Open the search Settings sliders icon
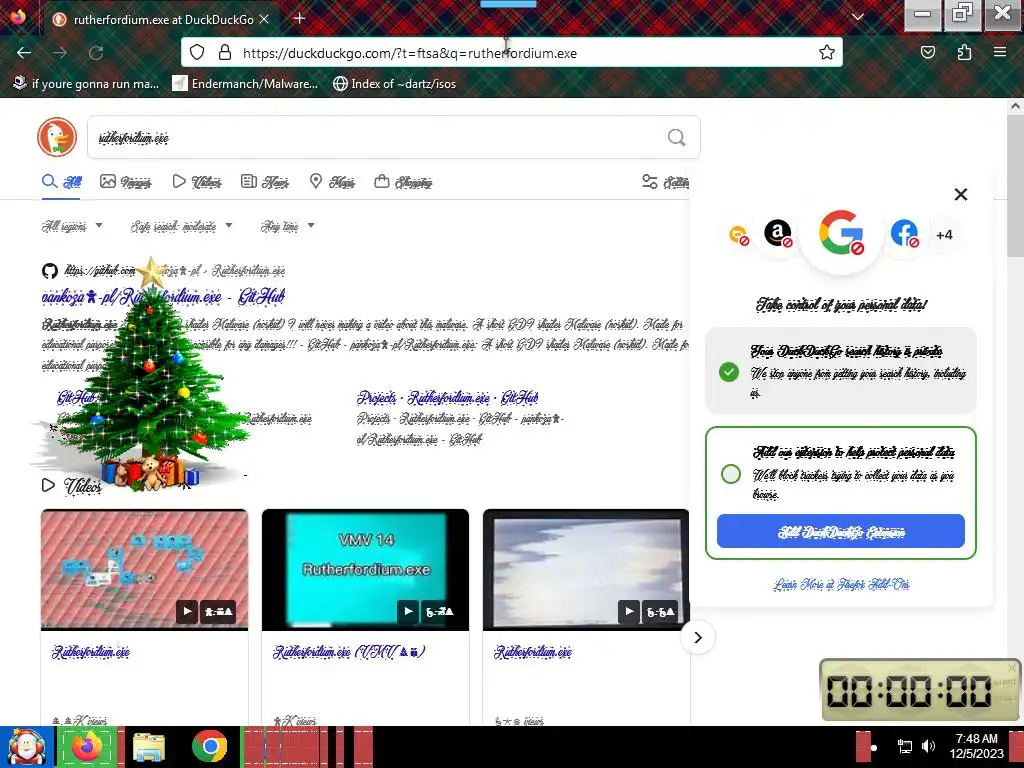This screenshot has height=768, width=1024. click(649, 182)
